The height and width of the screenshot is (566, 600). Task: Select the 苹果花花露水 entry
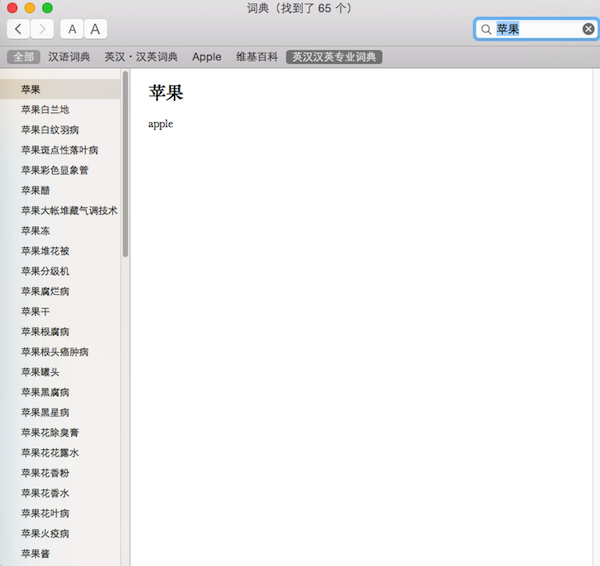tap(60, 453)
